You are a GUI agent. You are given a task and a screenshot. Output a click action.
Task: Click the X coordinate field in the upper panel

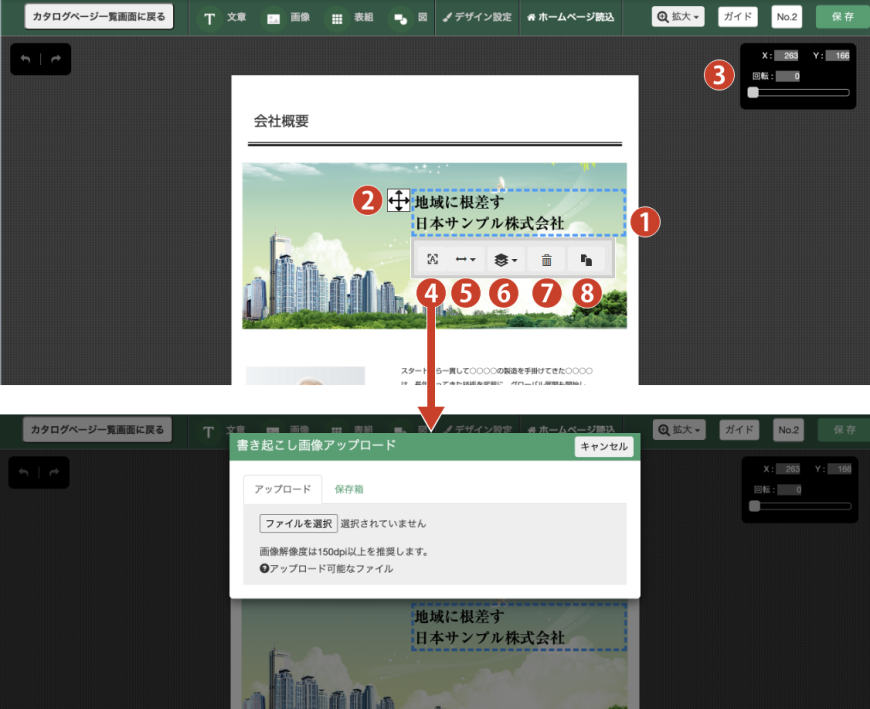(x=785, y=56)
